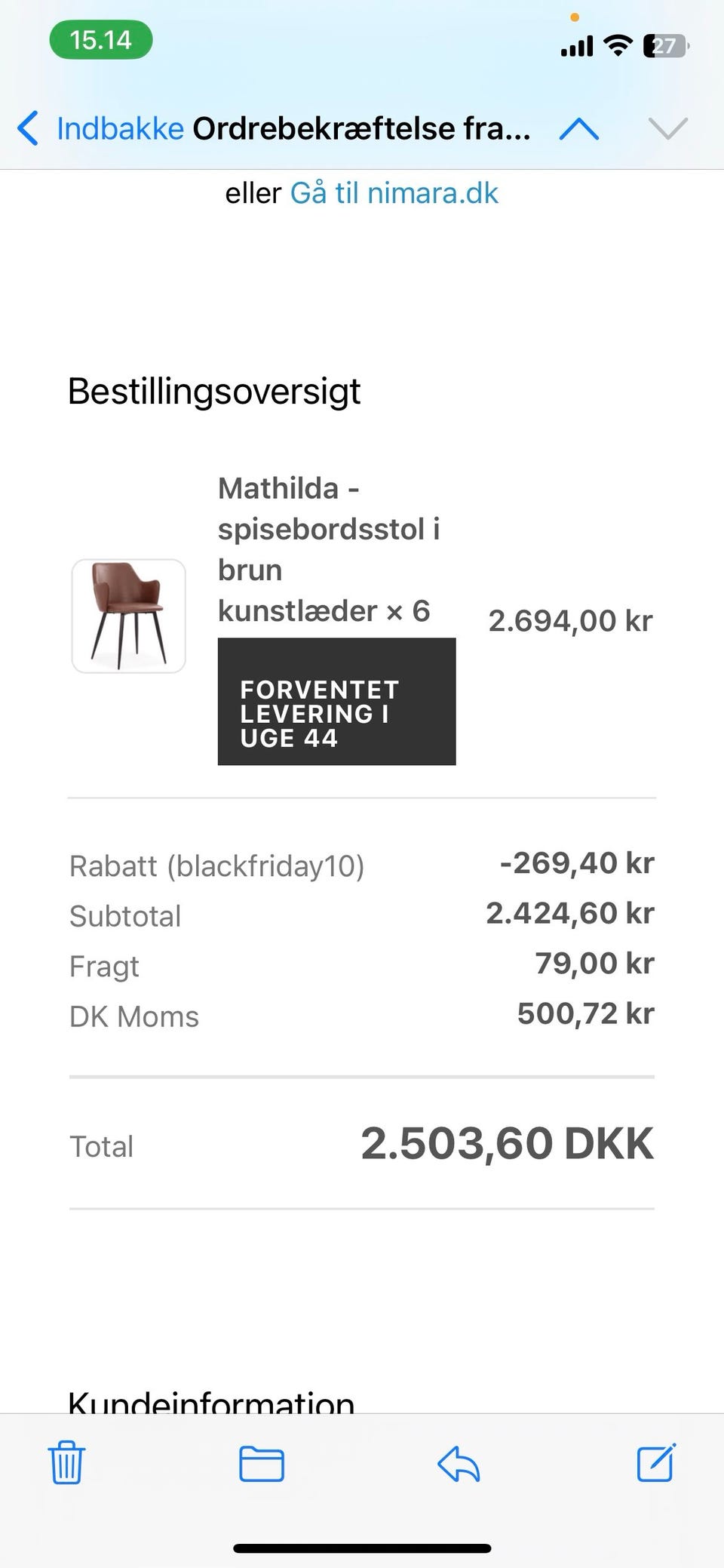
Task: Tap the Total amount 2.503,60 DKK
Action: (x=507, y=1144)
